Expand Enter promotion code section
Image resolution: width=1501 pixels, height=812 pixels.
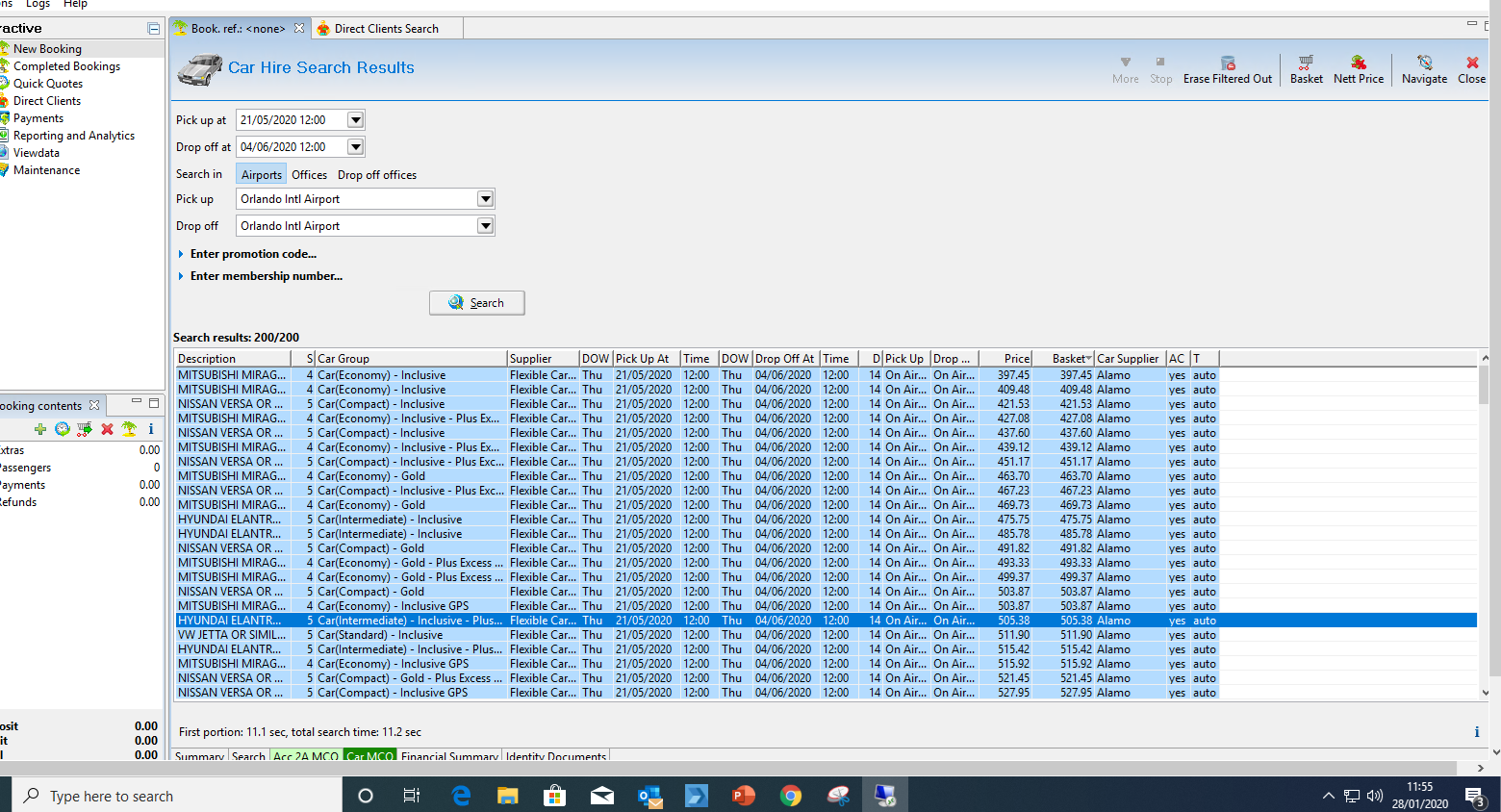(248, 254)
